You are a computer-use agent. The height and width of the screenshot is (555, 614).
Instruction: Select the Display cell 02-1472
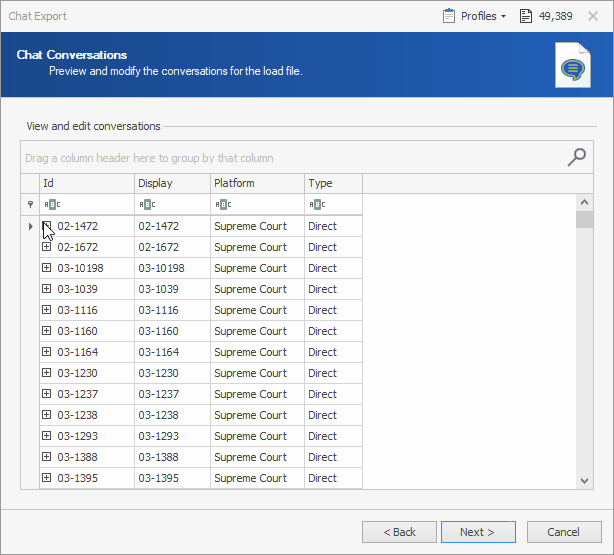pos(172,226)
